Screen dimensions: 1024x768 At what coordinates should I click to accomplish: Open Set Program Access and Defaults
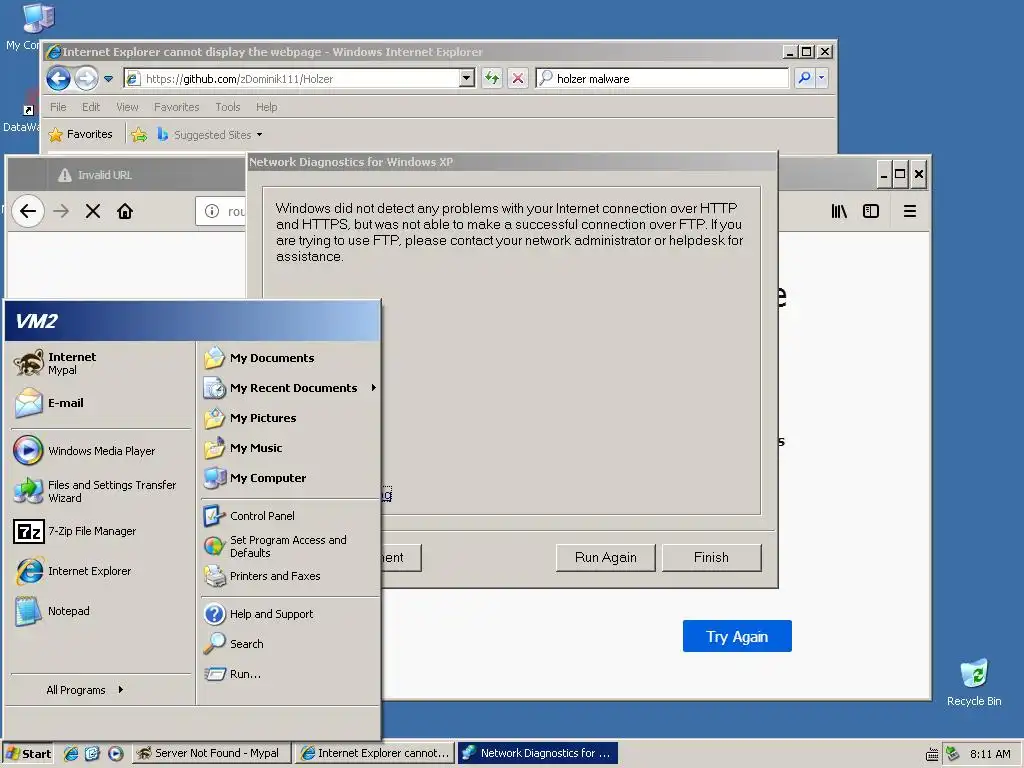click(289, 546)
